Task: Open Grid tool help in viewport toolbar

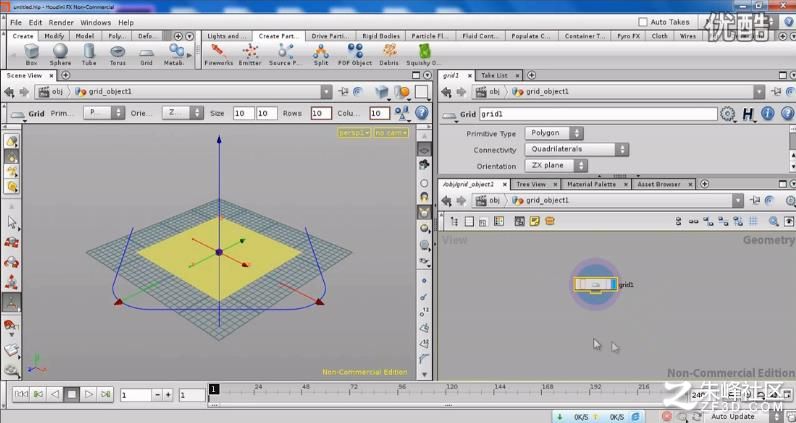Action: 421,113
